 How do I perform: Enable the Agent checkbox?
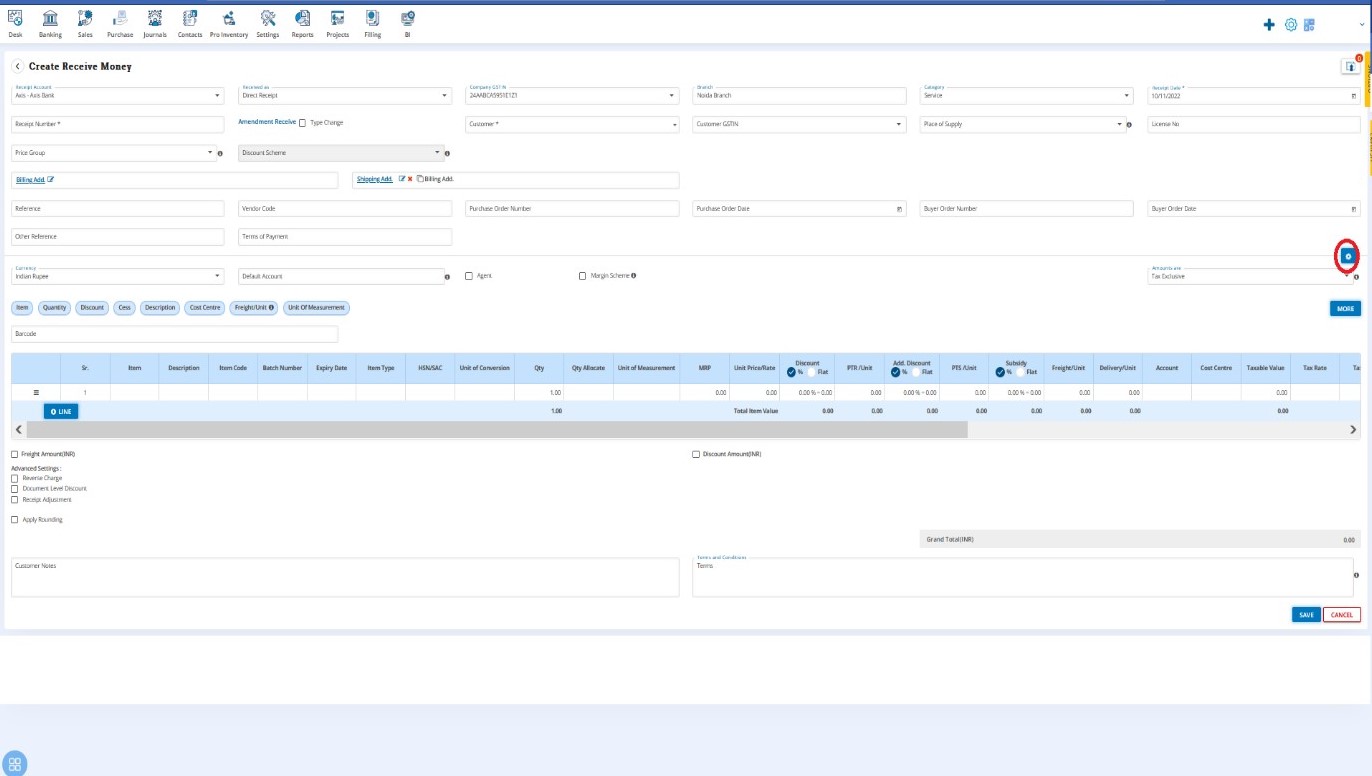[x=469, y=276]
